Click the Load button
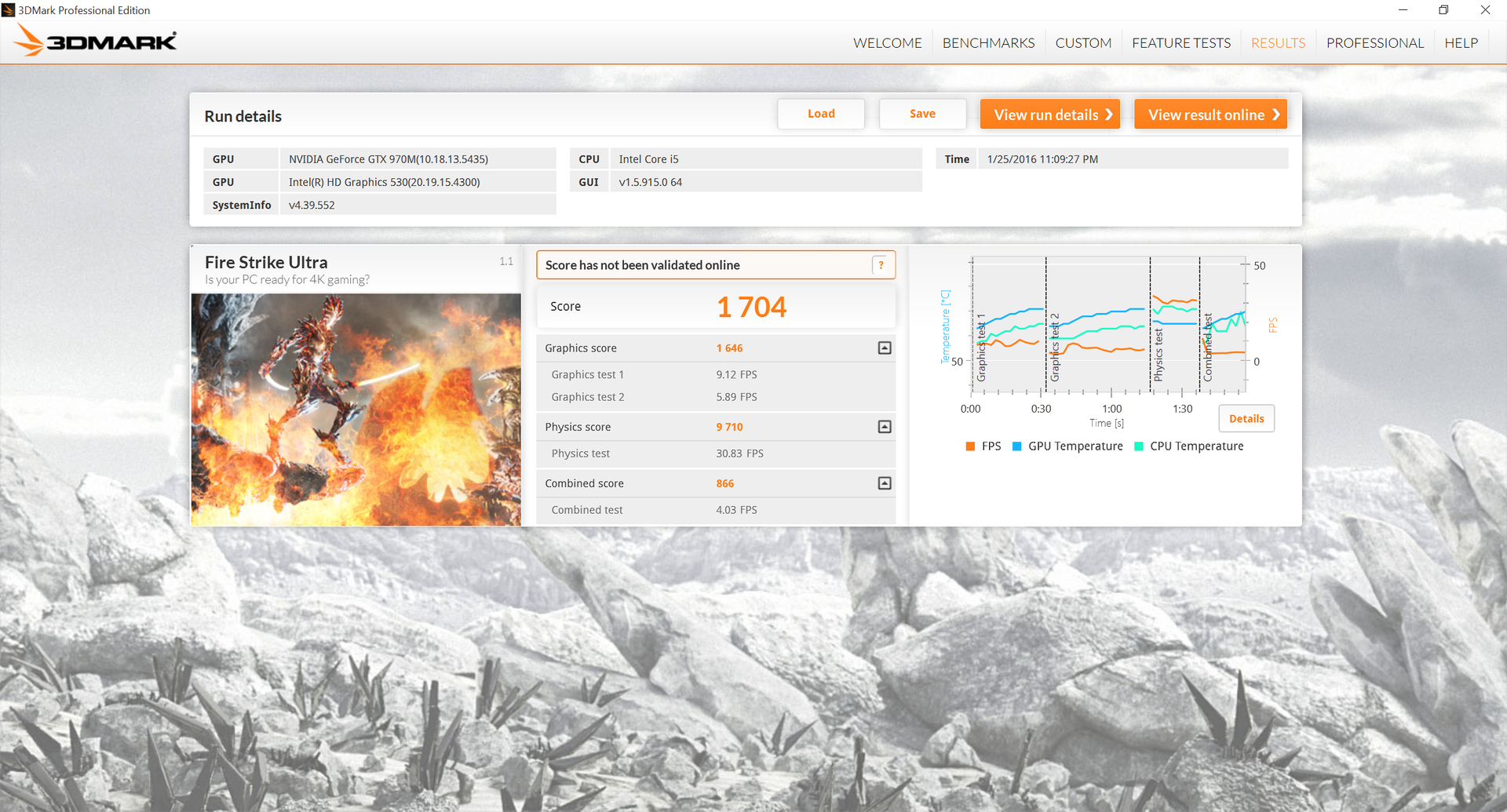1507x812 pixels. pyautogui.click(x=821, y=114)
